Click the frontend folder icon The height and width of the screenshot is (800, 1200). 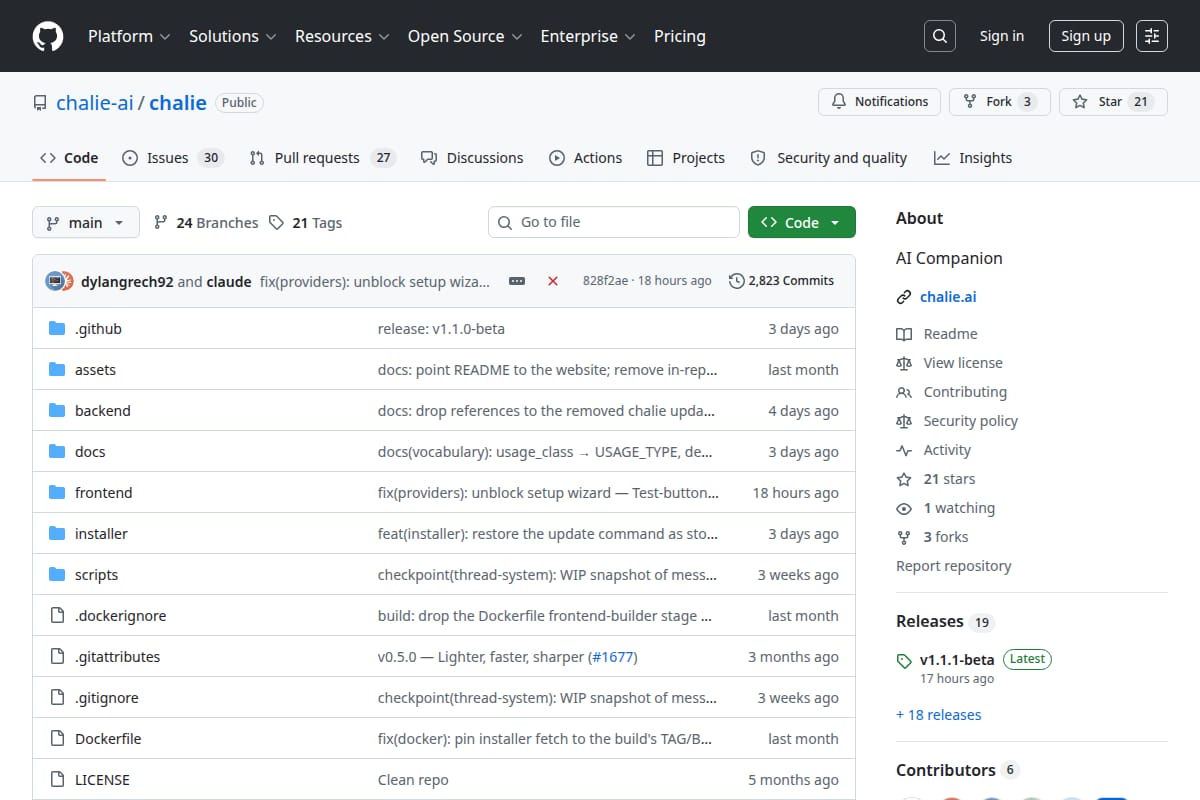(57, 493)
